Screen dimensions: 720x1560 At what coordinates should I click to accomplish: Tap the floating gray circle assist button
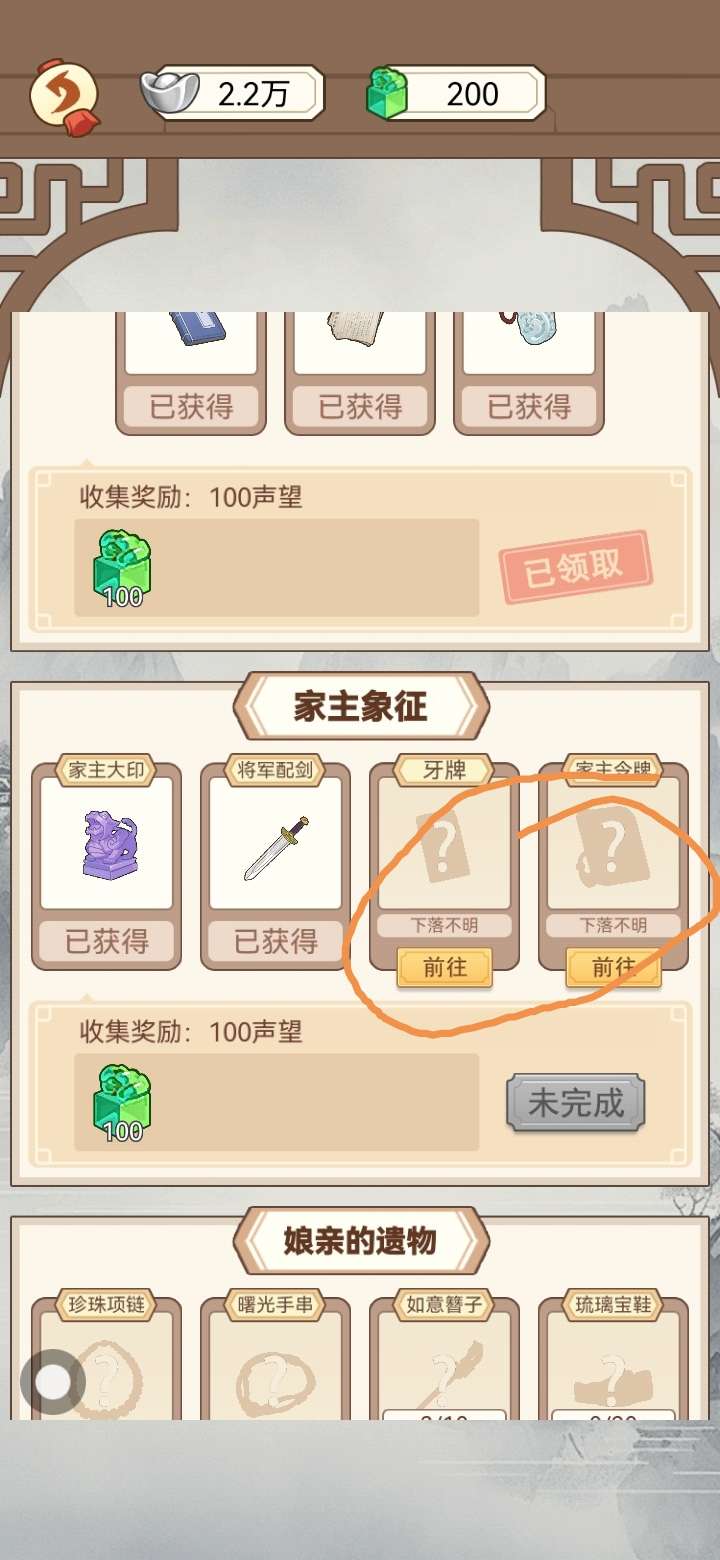pyautogui.click(x=53, y=1382)
